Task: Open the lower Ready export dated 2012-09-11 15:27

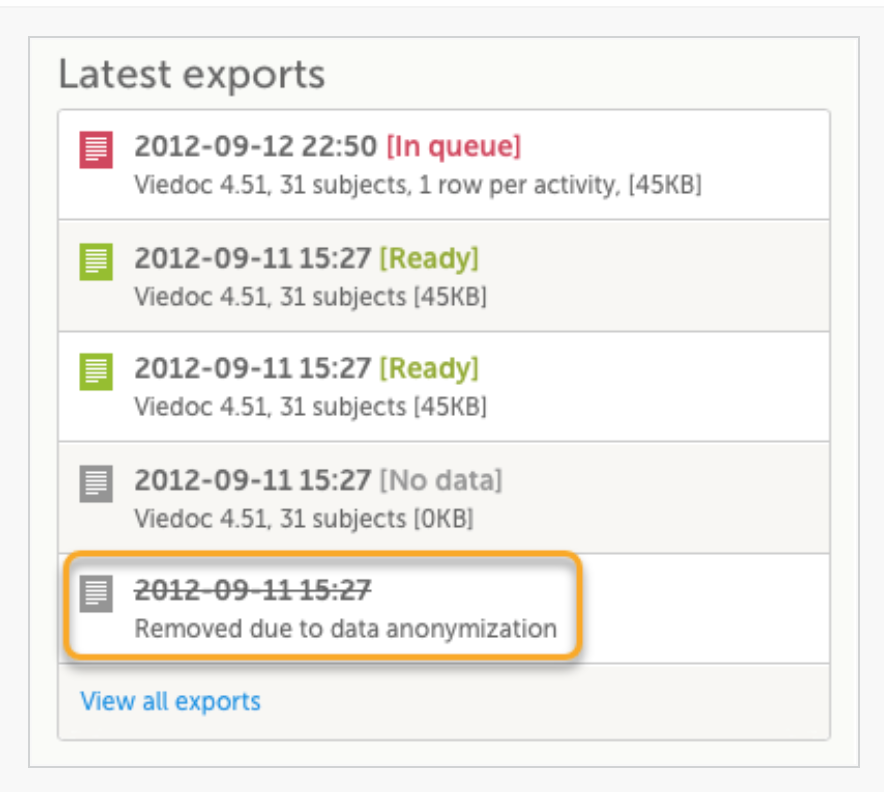Action: point(253,369)
